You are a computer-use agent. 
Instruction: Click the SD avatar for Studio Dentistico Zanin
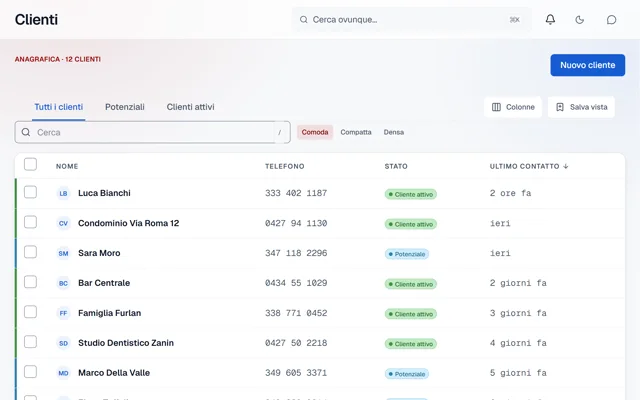click(63, 343)
